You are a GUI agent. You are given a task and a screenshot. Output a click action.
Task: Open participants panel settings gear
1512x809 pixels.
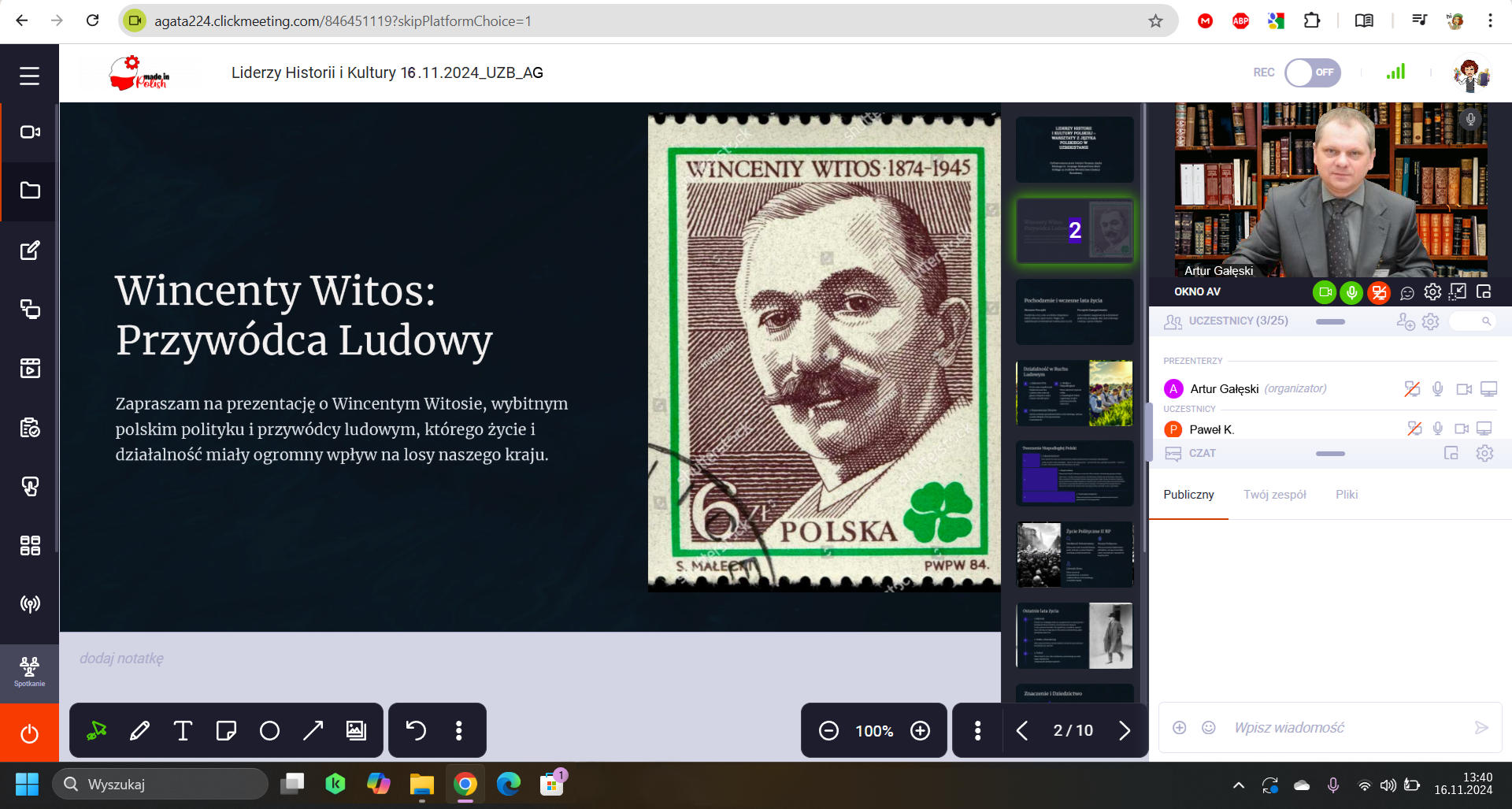tap(1431, 321)
